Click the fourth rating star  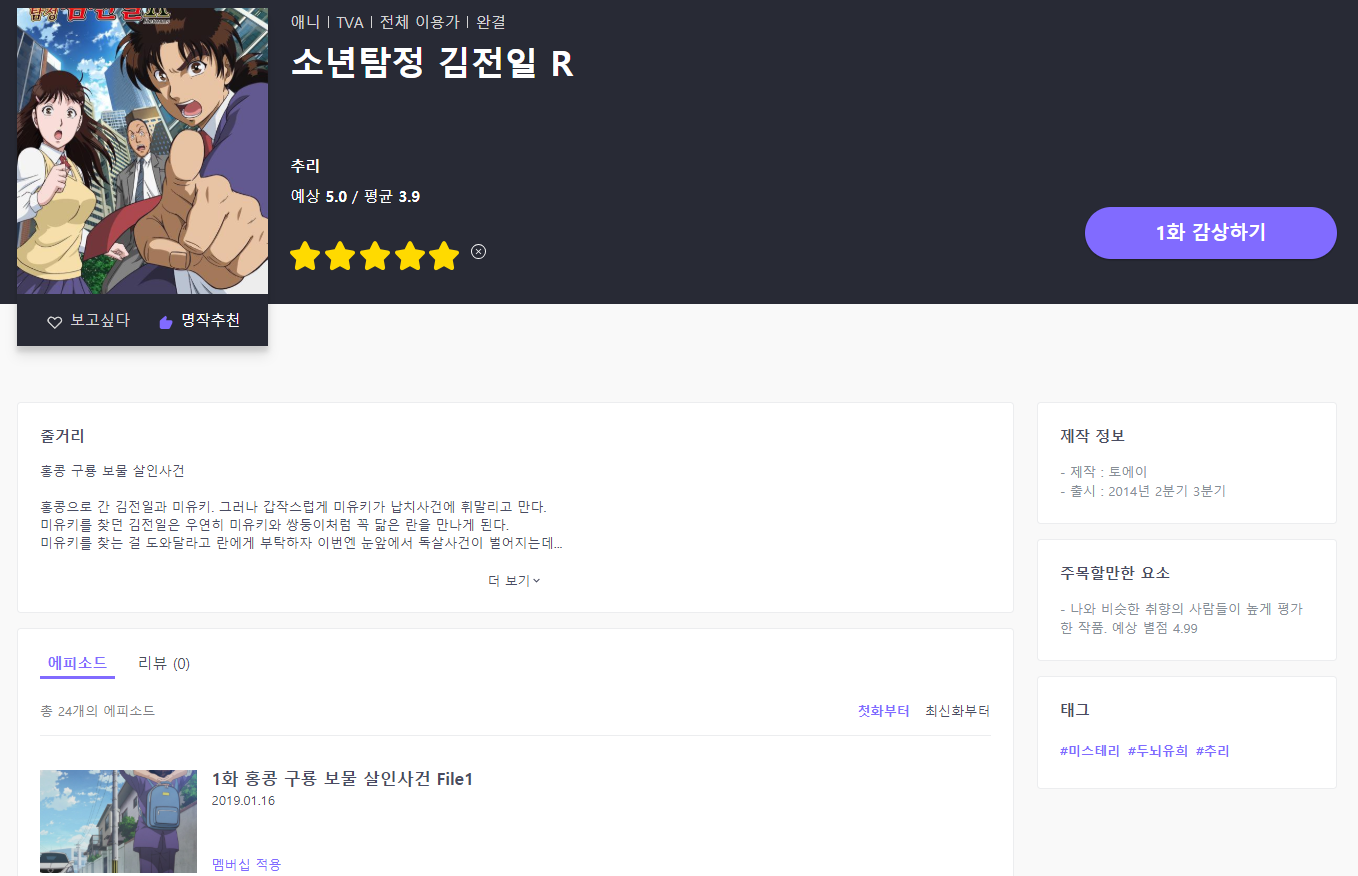[409, 257]
